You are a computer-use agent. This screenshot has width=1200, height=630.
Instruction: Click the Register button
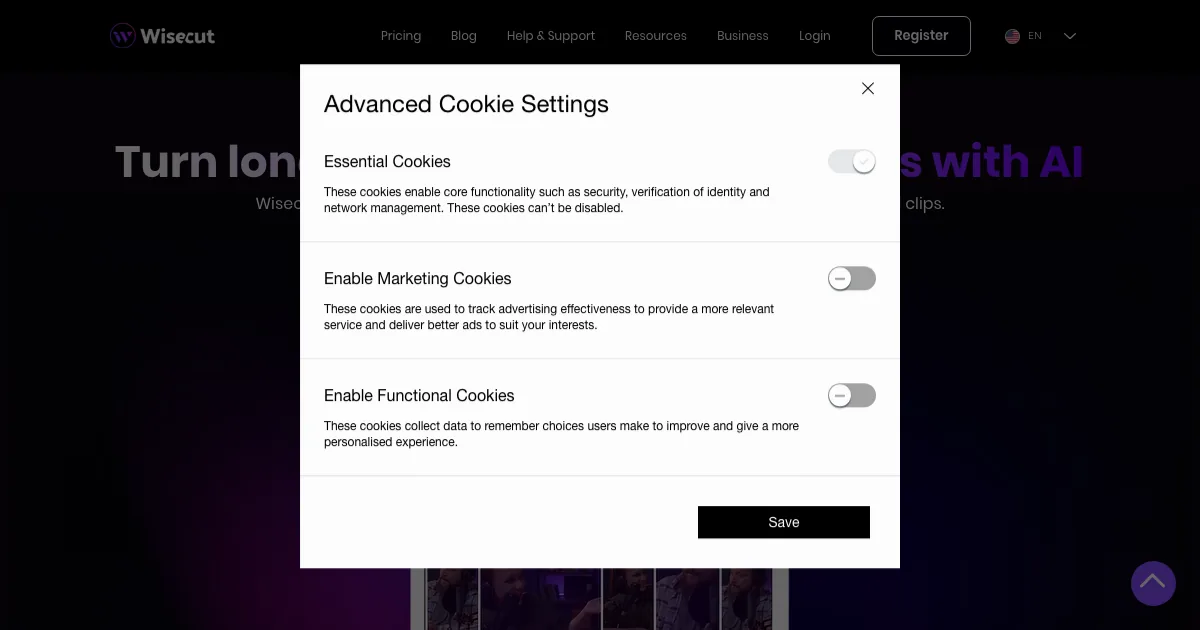(x=921, y=36)
